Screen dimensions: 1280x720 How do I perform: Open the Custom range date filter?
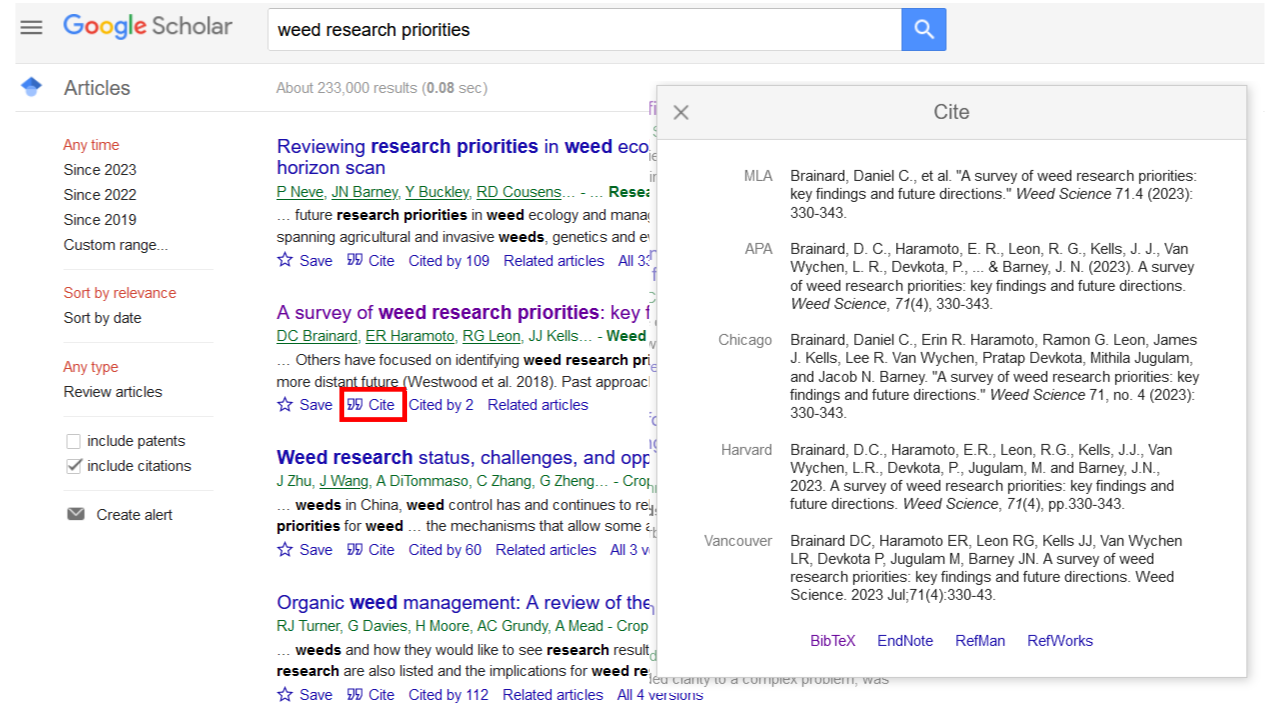click(x=116, y=245)
